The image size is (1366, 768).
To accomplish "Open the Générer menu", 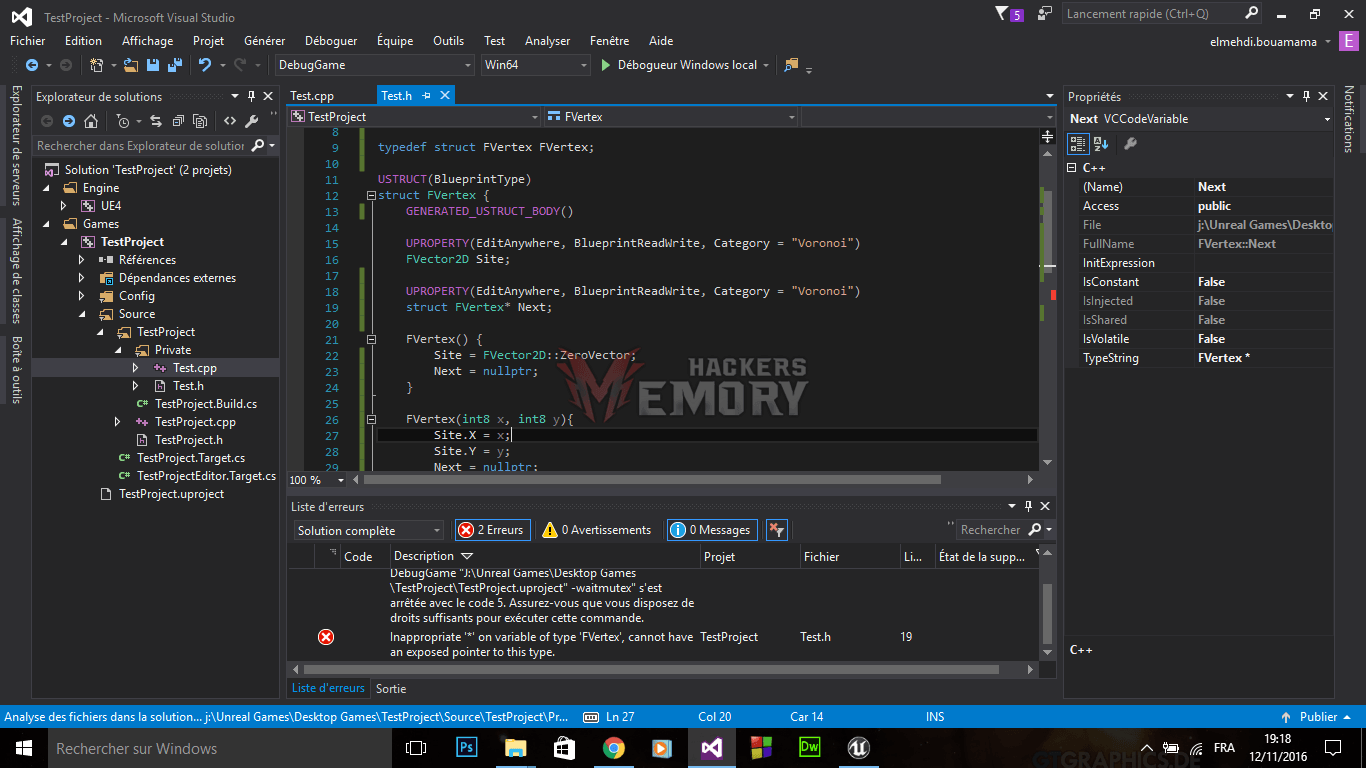I will pyautogui.click(x=264, y=41).
